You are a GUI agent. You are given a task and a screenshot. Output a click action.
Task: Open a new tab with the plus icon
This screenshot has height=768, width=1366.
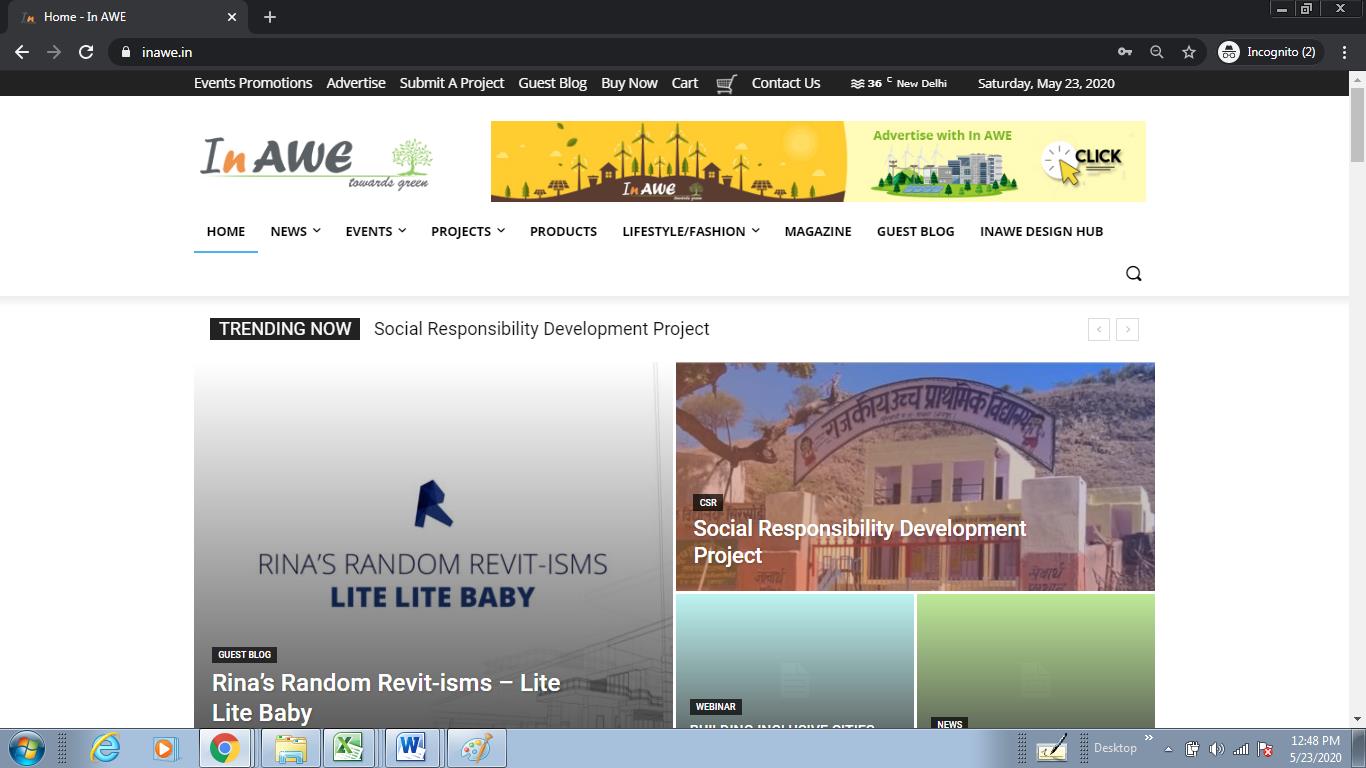[270, 17]
